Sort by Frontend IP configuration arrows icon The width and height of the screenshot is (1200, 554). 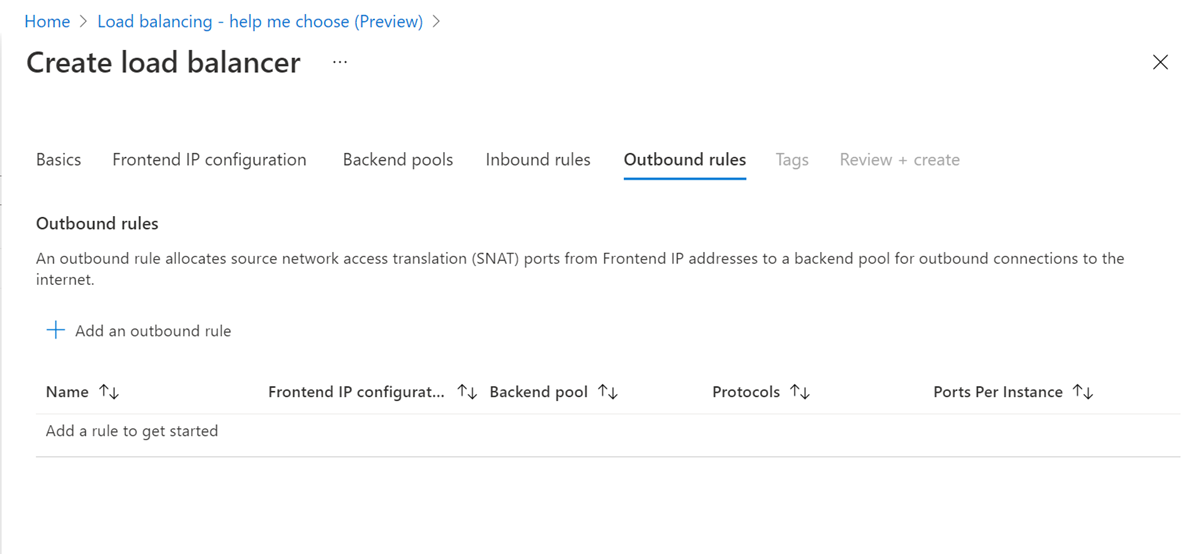coord(467,392)
